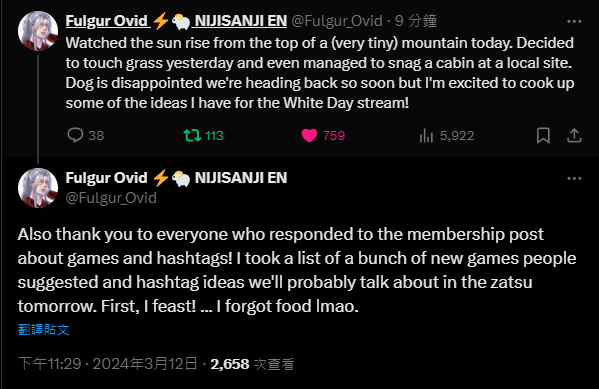This screenshot has width=599, height=389.
Task: Click the @Fulgur_Ovid handle in the first tweet header
Action: [337, 21]
